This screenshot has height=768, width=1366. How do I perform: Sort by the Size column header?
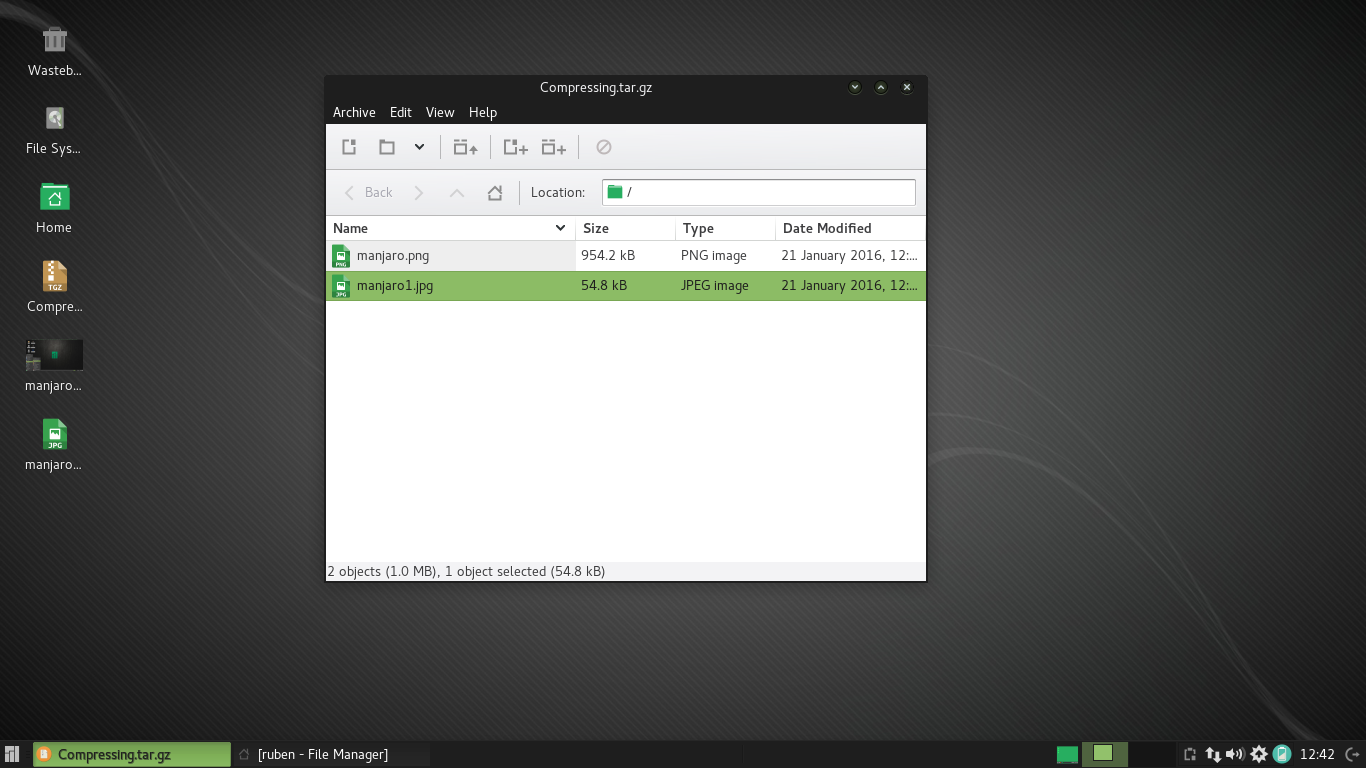(x=626, y=228)
